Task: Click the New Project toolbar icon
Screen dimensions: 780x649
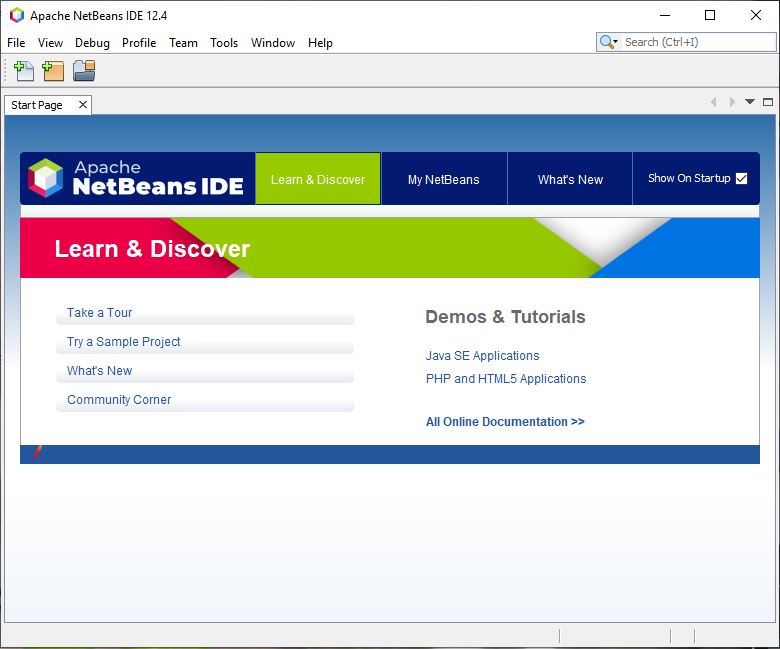Action: click(x=53, y=71)
